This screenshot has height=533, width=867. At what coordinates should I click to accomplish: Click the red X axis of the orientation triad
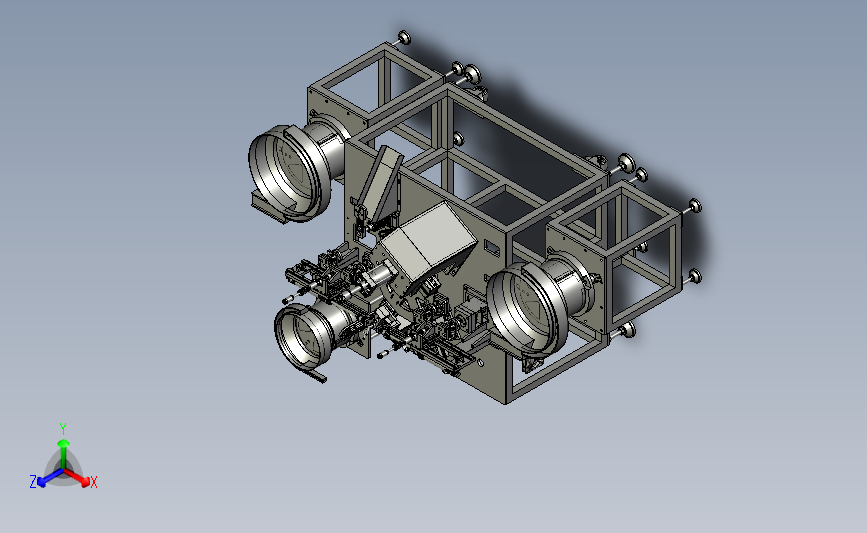coord(77,477)
